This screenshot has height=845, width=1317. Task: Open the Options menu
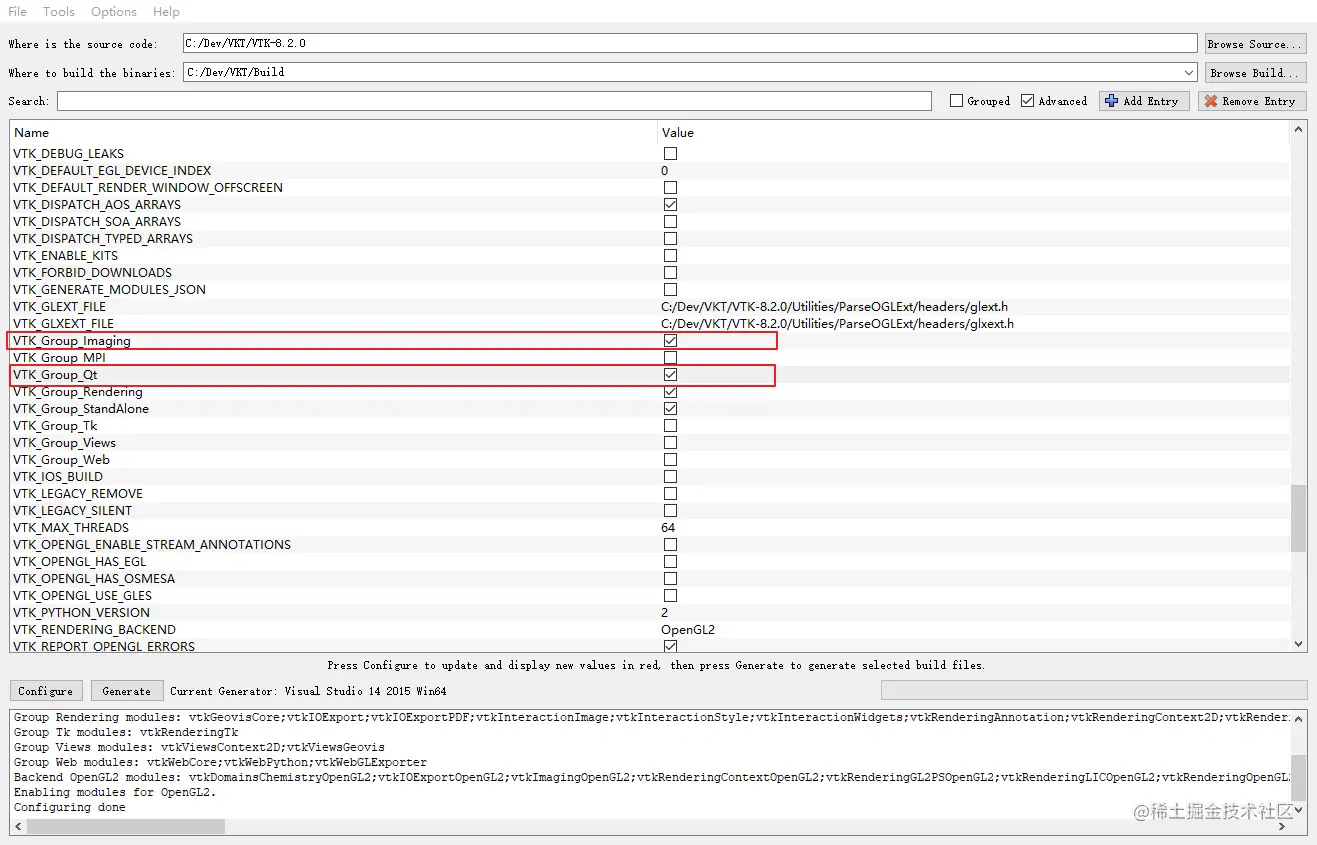pyautogui.click(x=114, y=12)
